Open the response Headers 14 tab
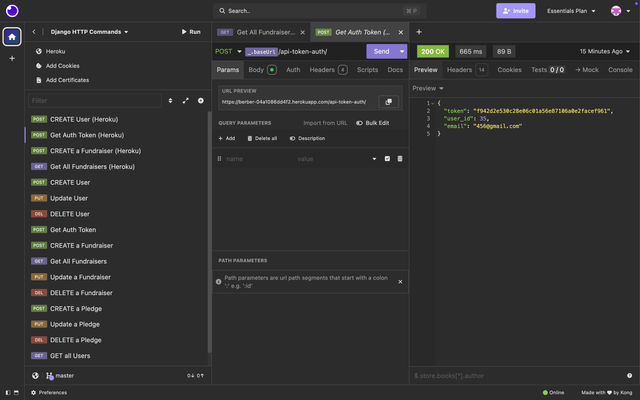The image size is (640, 400). [x=467, y=70]
